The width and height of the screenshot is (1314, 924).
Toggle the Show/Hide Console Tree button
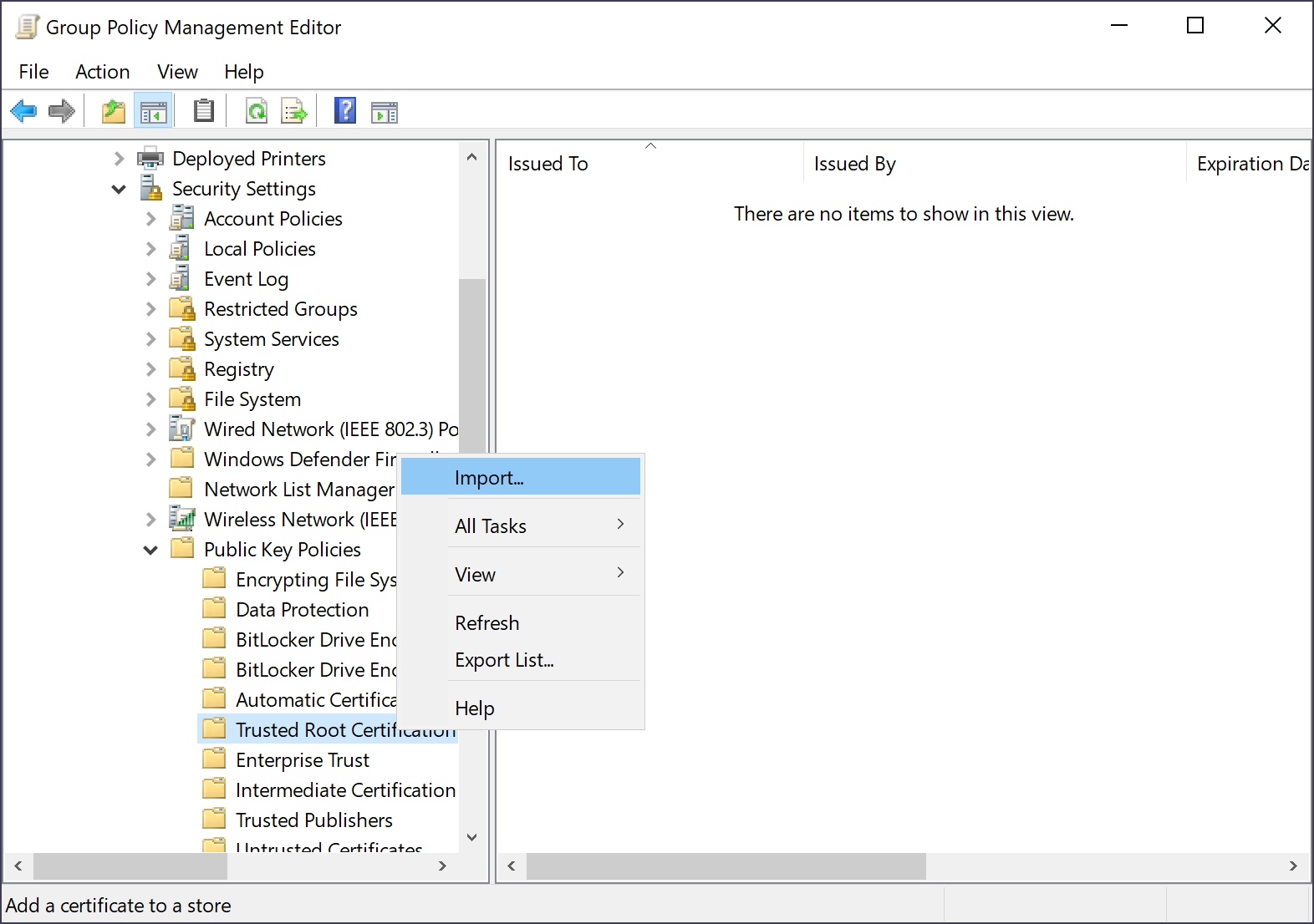[154, 110]
